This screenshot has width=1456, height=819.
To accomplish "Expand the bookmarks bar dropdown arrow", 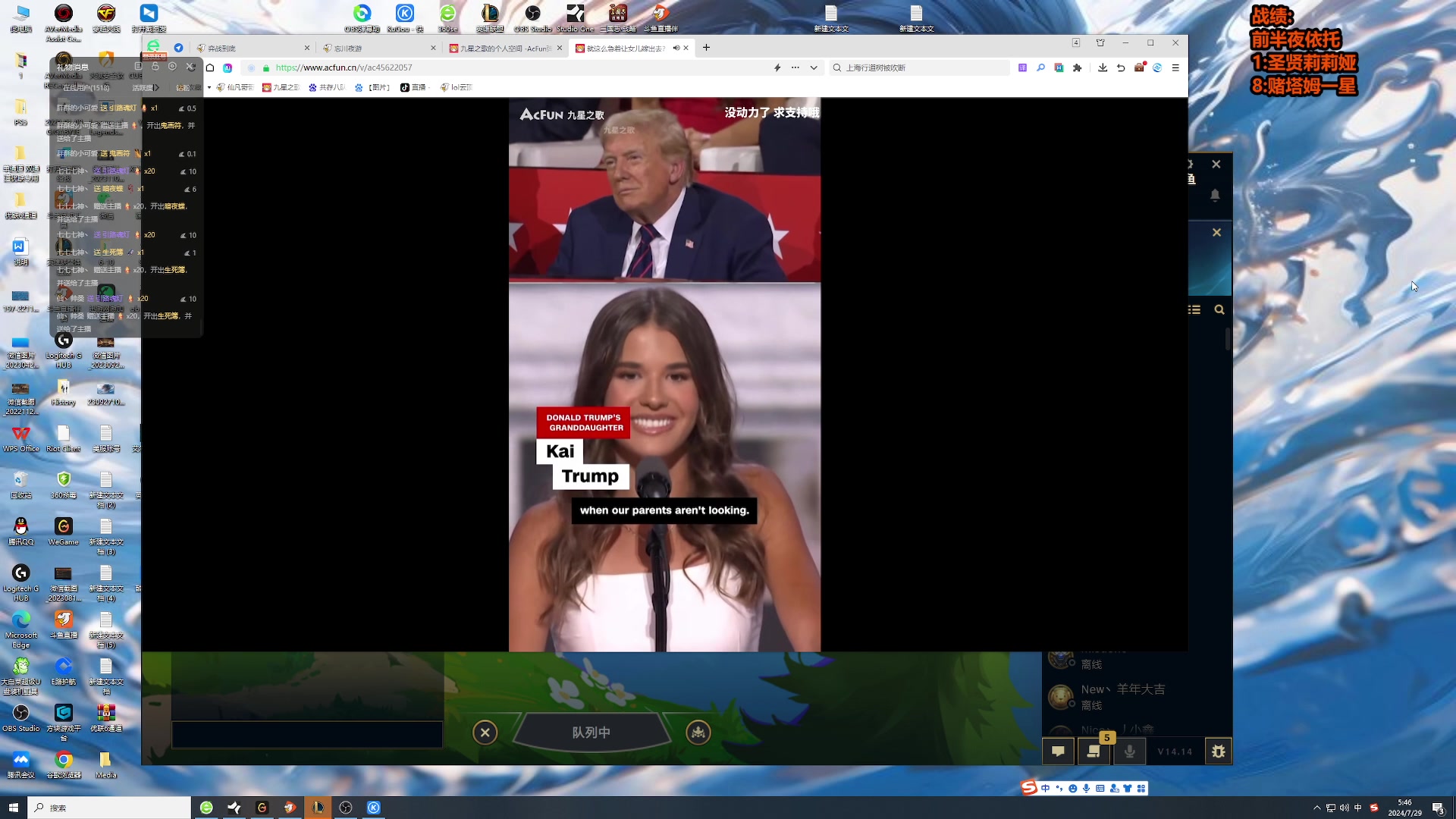I will pyautogui.click(x=209, y=87).
